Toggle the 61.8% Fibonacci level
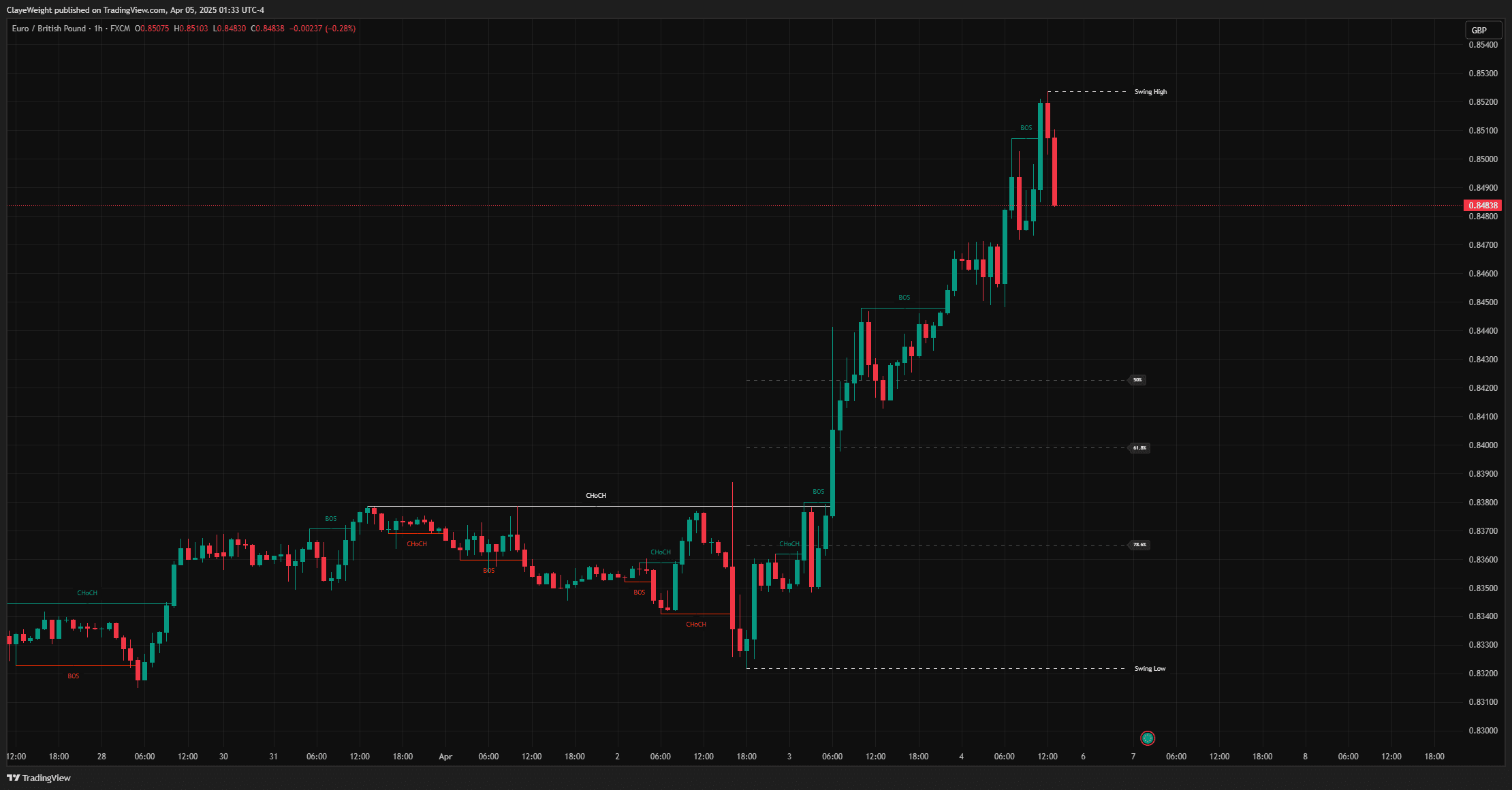The image size is (1512, 790). click(1137, 447)
